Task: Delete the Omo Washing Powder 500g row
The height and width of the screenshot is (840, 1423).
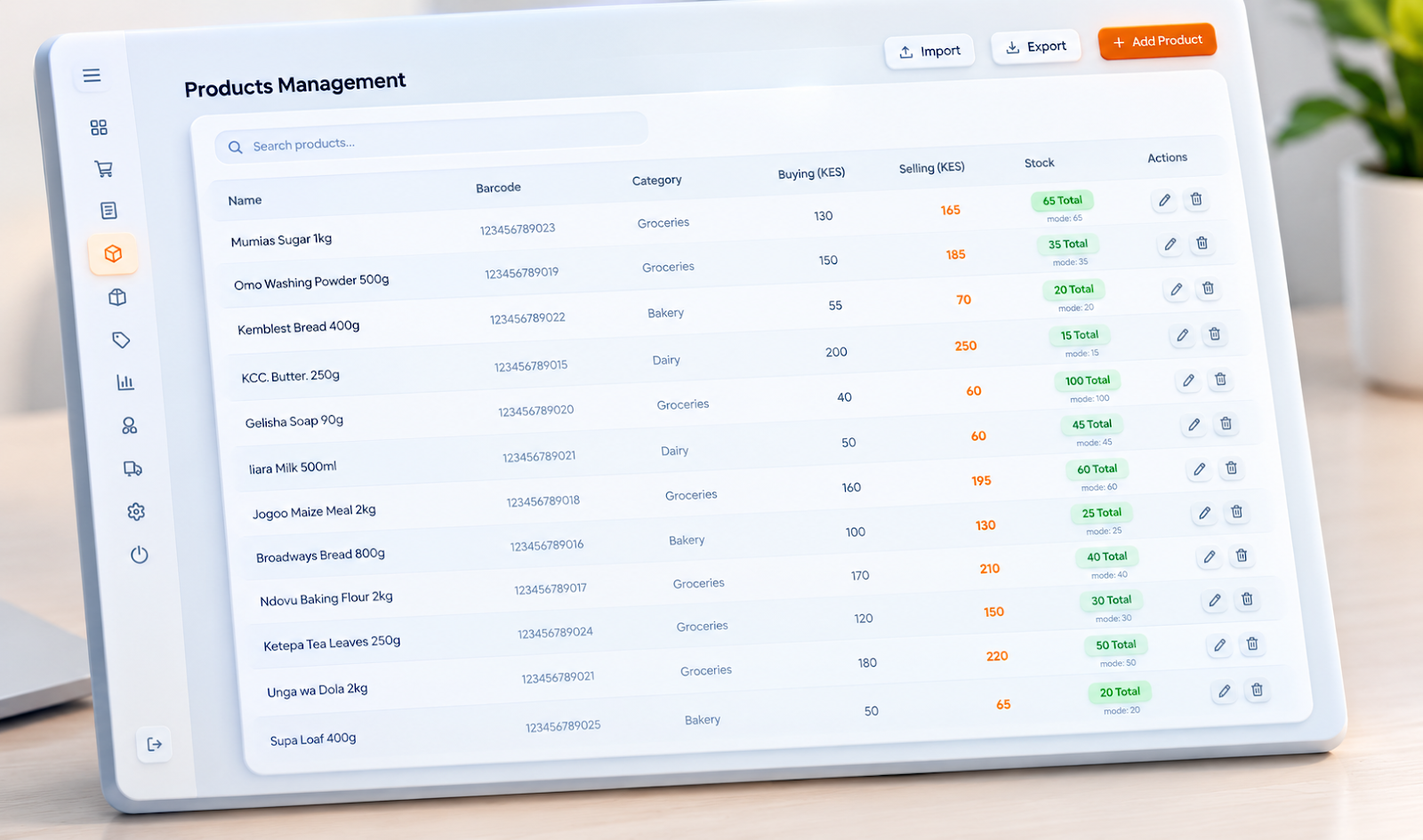Action: pyautogui.click(x=1202, y=243)
